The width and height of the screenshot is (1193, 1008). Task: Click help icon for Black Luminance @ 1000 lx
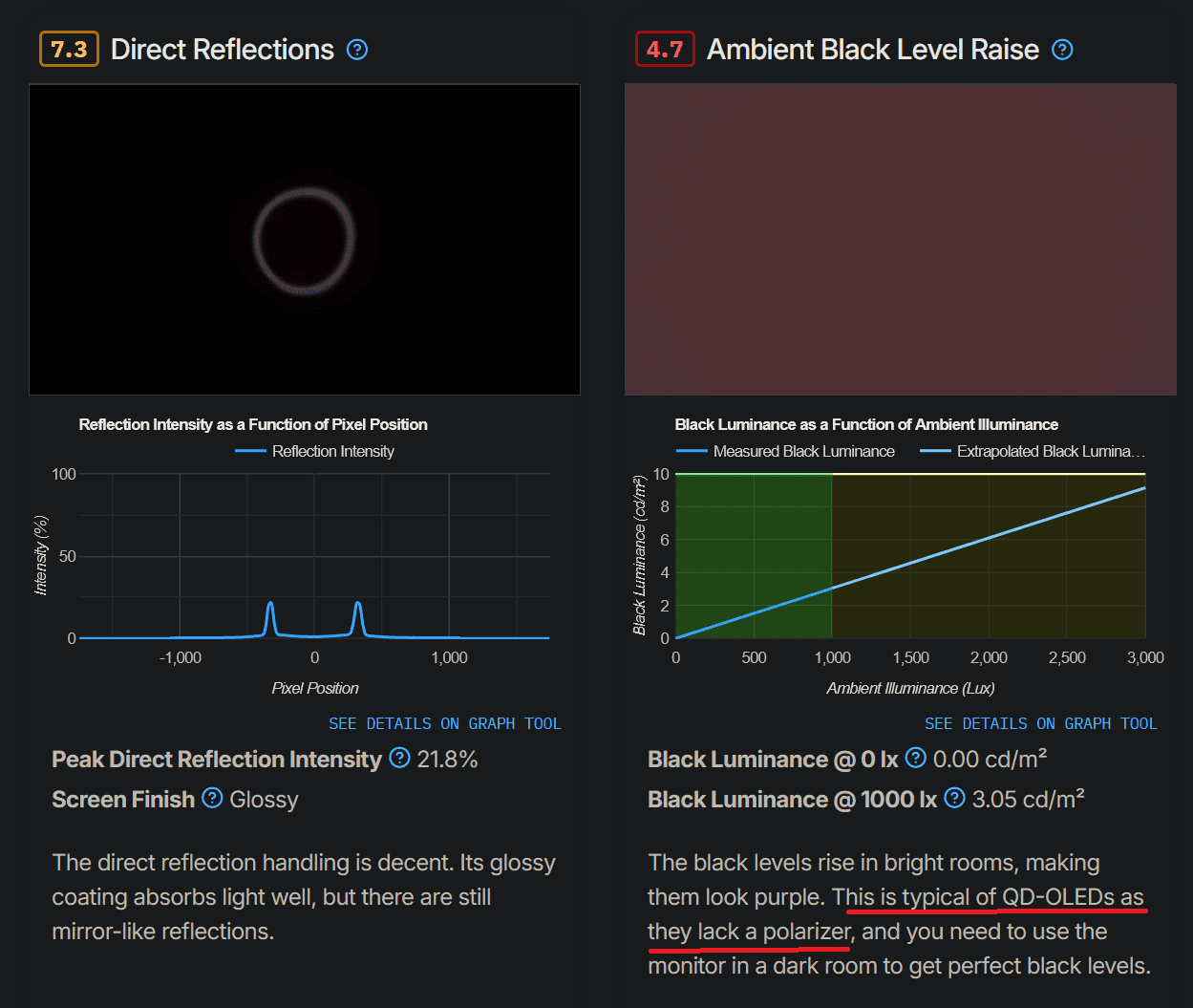click(x=954, y=799)
